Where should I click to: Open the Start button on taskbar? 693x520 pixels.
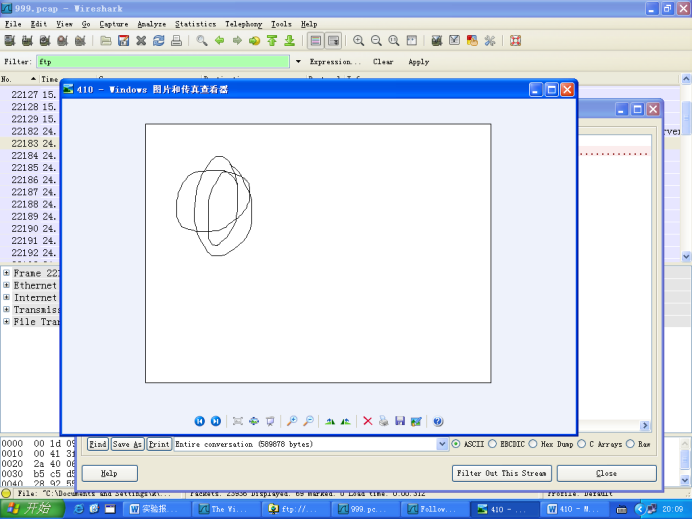32,509
